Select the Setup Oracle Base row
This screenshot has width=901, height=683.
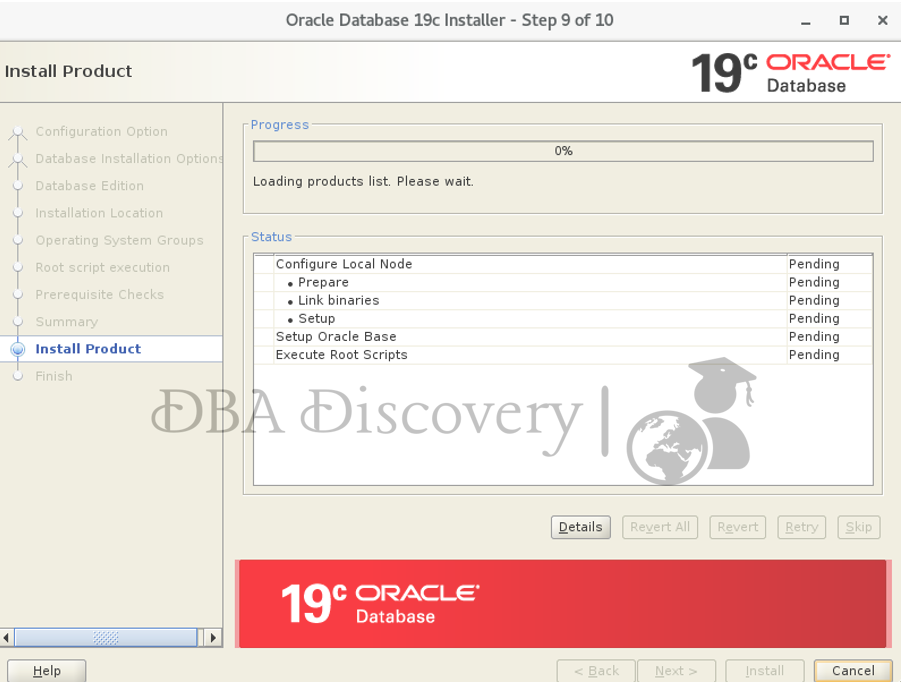(335, 337)
